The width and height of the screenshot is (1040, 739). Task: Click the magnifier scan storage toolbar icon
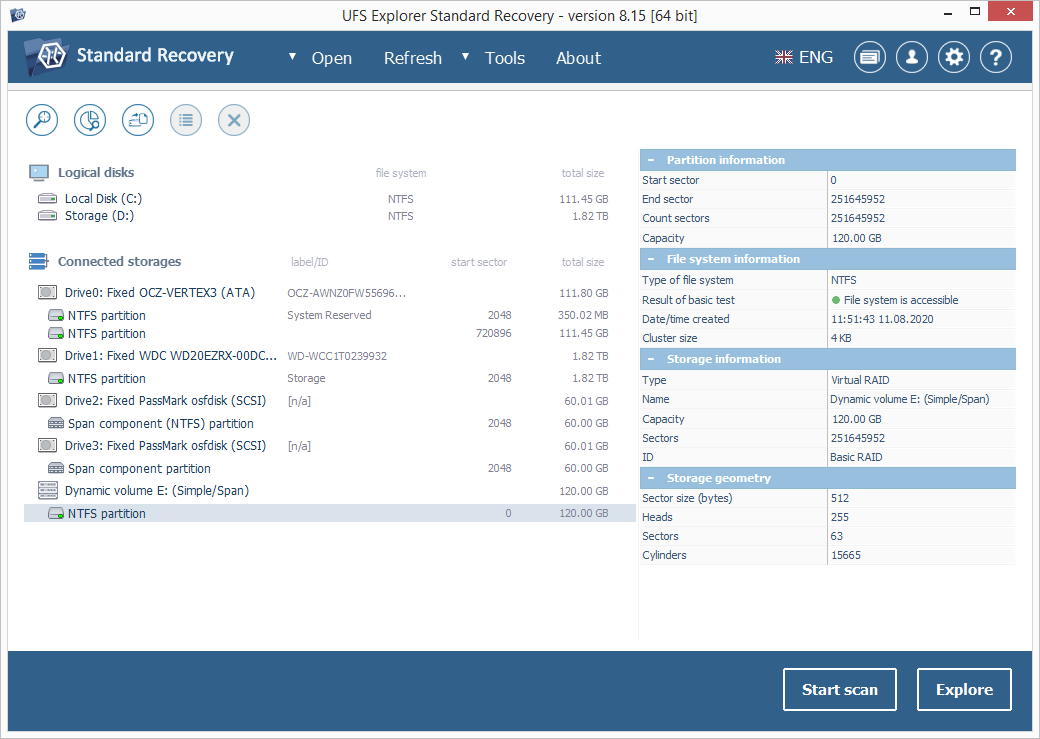click(x=42, y=120)
